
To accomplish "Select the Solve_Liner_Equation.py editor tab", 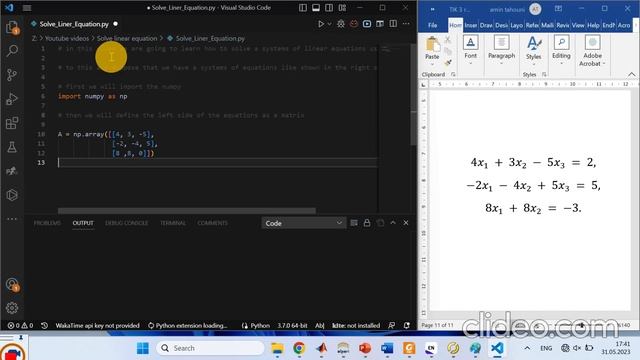I will [x=74, y=24].
